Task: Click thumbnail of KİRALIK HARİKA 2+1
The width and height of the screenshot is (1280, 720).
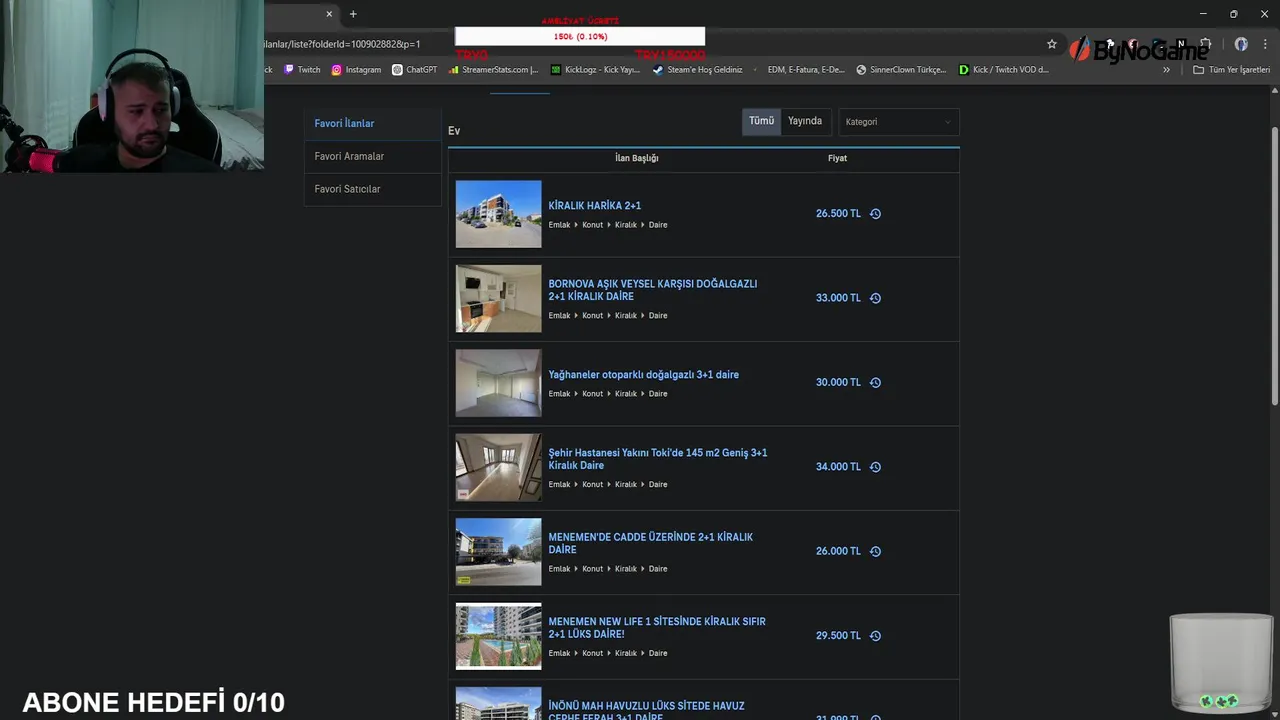Action: (498, 214)
